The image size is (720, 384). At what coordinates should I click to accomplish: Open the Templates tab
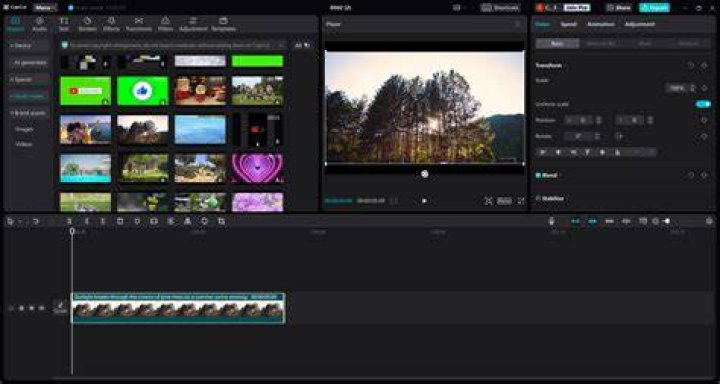point(223,24)
